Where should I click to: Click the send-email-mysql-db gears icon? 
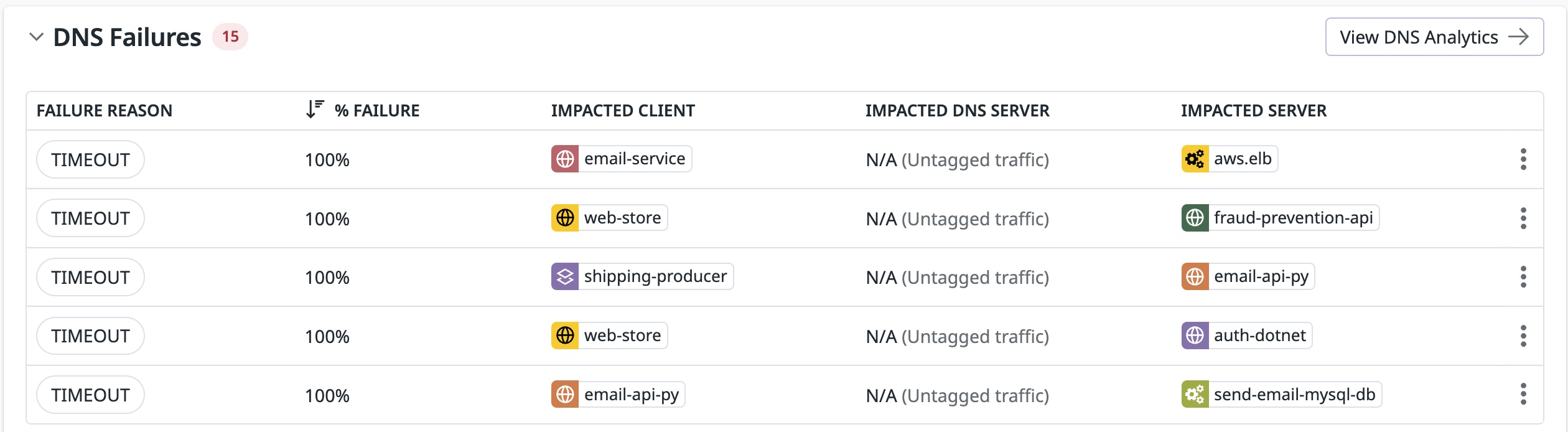[1195, 394]
